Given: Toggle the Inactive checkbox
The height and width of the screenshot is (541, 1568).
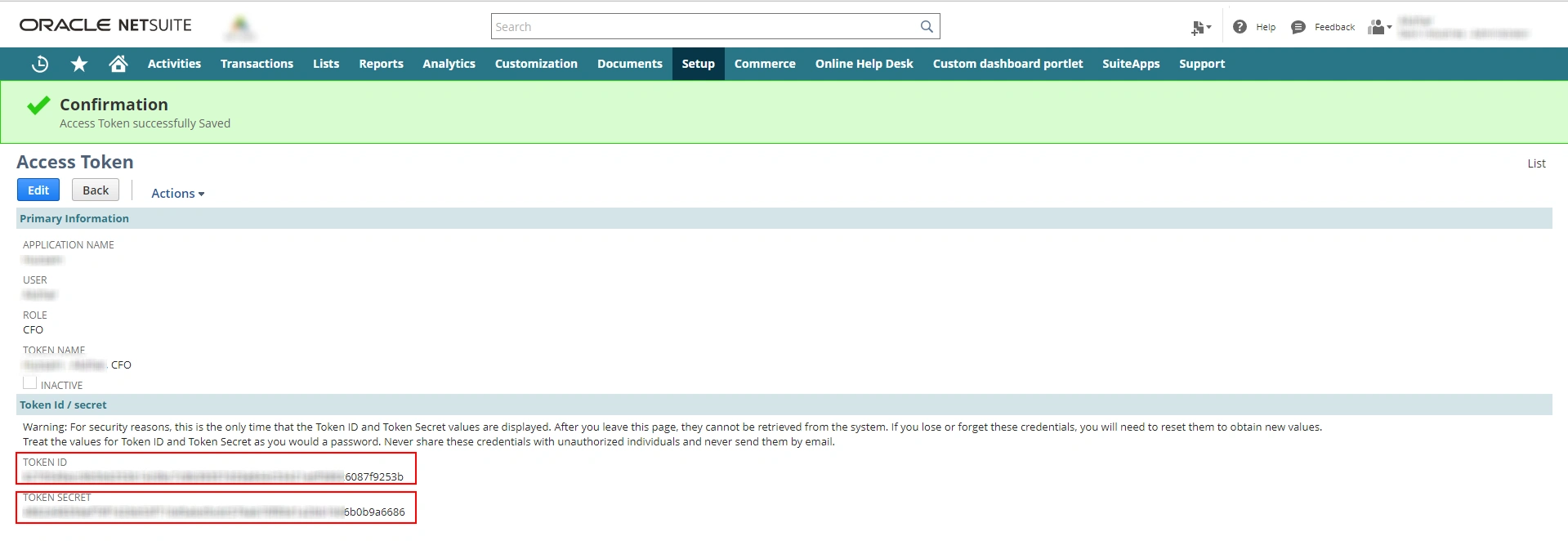Looking at the screenshot, I should pyautogui.click(x=30, y=382).
